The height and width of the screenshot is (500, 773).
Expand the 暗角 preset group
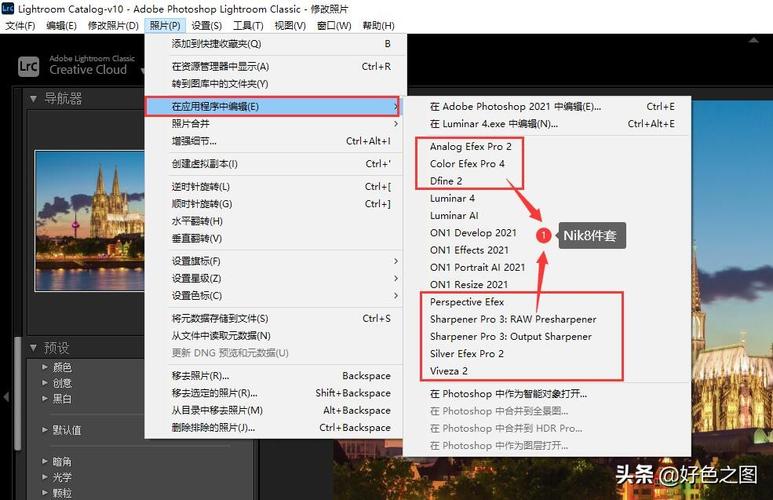tap(45, 462)
